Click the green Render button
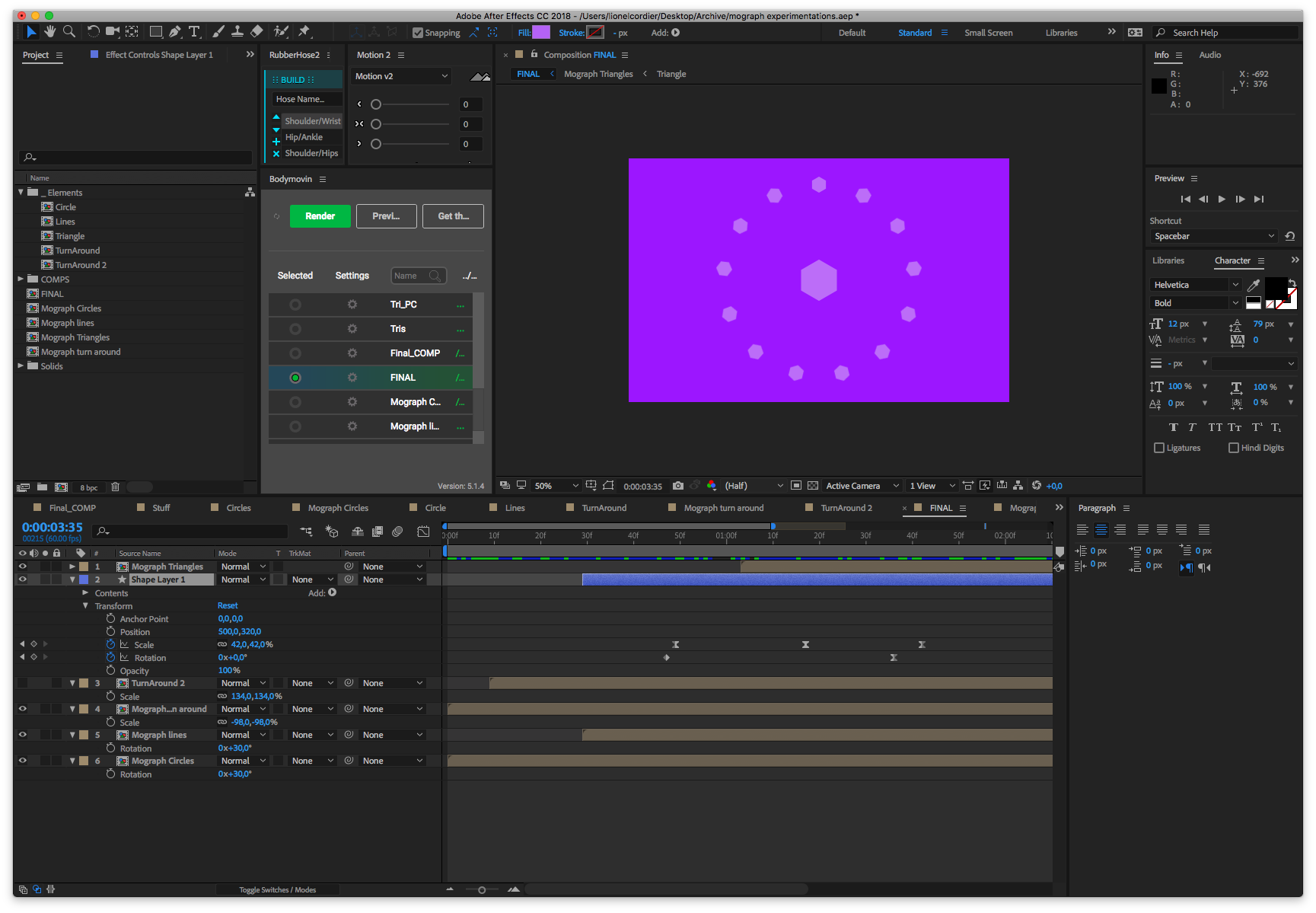1316x913 pixels. [x=320, y=216]
